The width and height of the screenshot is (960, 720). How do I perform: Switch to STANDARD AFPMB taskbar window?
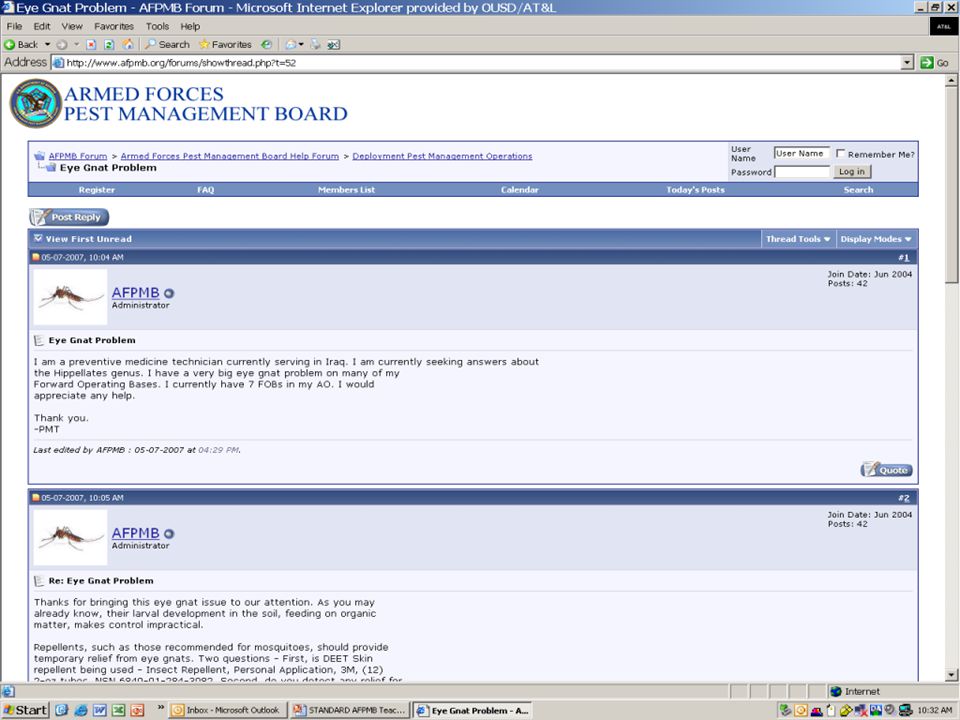click(x=350, y=710)
